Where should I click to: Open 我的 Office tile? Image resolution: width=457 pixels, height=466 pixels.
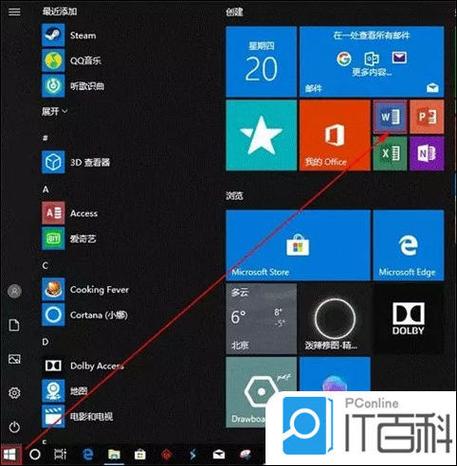(x=335, y=135)
